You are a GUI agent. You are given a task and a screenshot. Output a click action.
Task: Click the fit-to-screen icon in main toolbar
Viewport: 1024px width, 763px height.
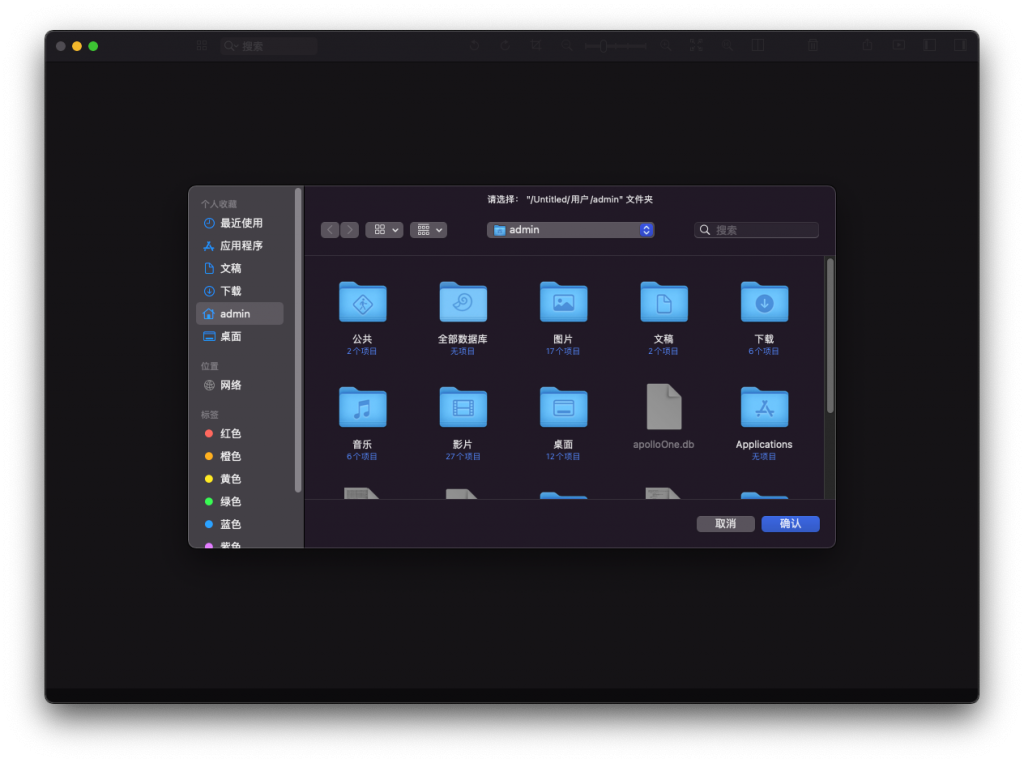pos(696,46)
